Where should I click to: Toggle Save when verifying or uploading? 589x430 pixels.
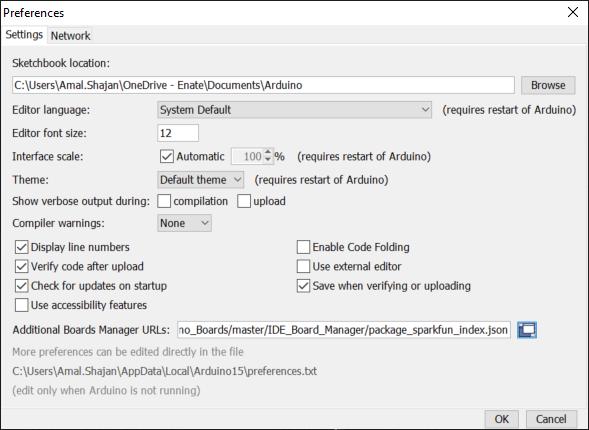(x=303, y=286)
